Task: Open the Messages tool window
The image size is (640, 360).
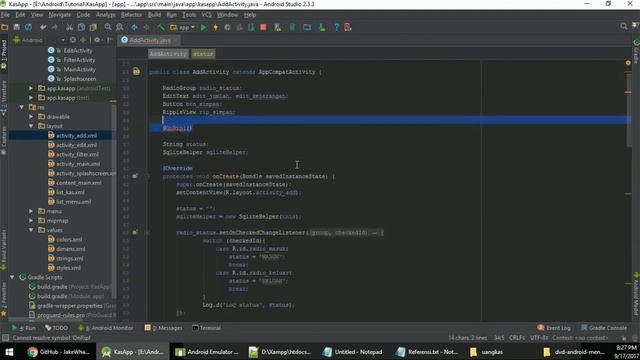Action: point(164,328)
